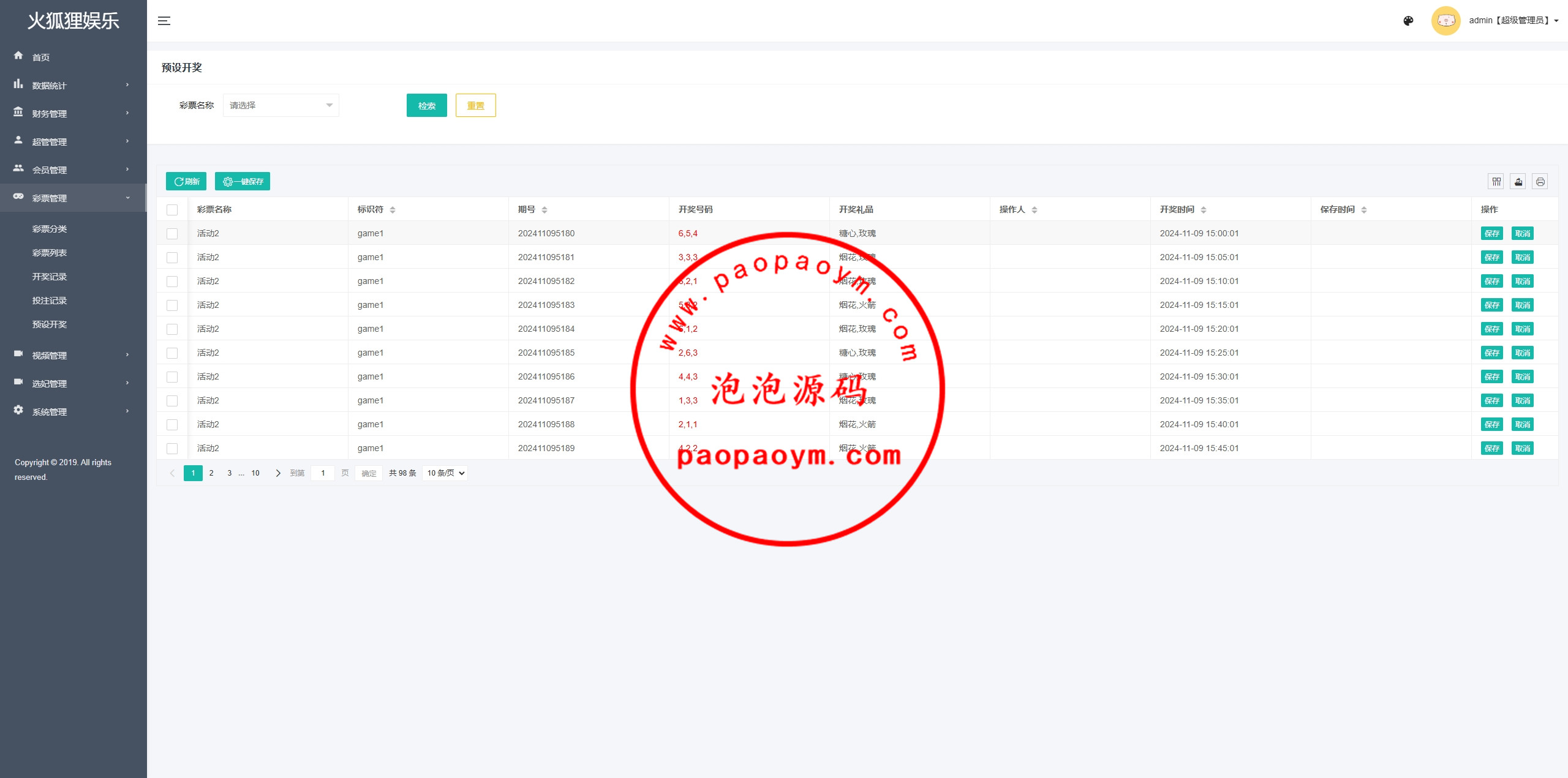Click the 确定 page jump button

click(x=369, y=473)
